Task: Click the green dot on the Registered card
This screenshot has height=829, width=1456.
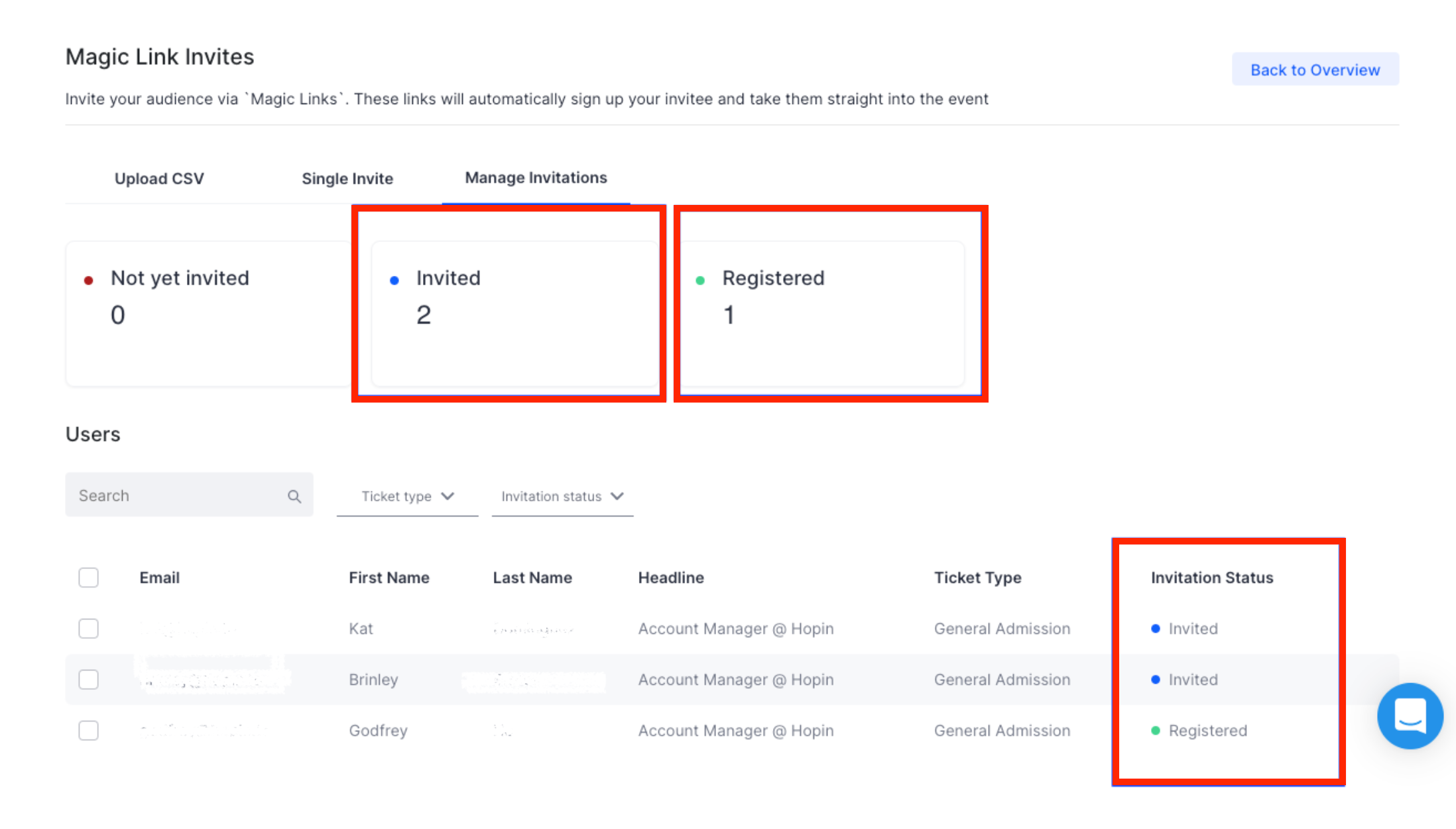Action: point(701,280)
